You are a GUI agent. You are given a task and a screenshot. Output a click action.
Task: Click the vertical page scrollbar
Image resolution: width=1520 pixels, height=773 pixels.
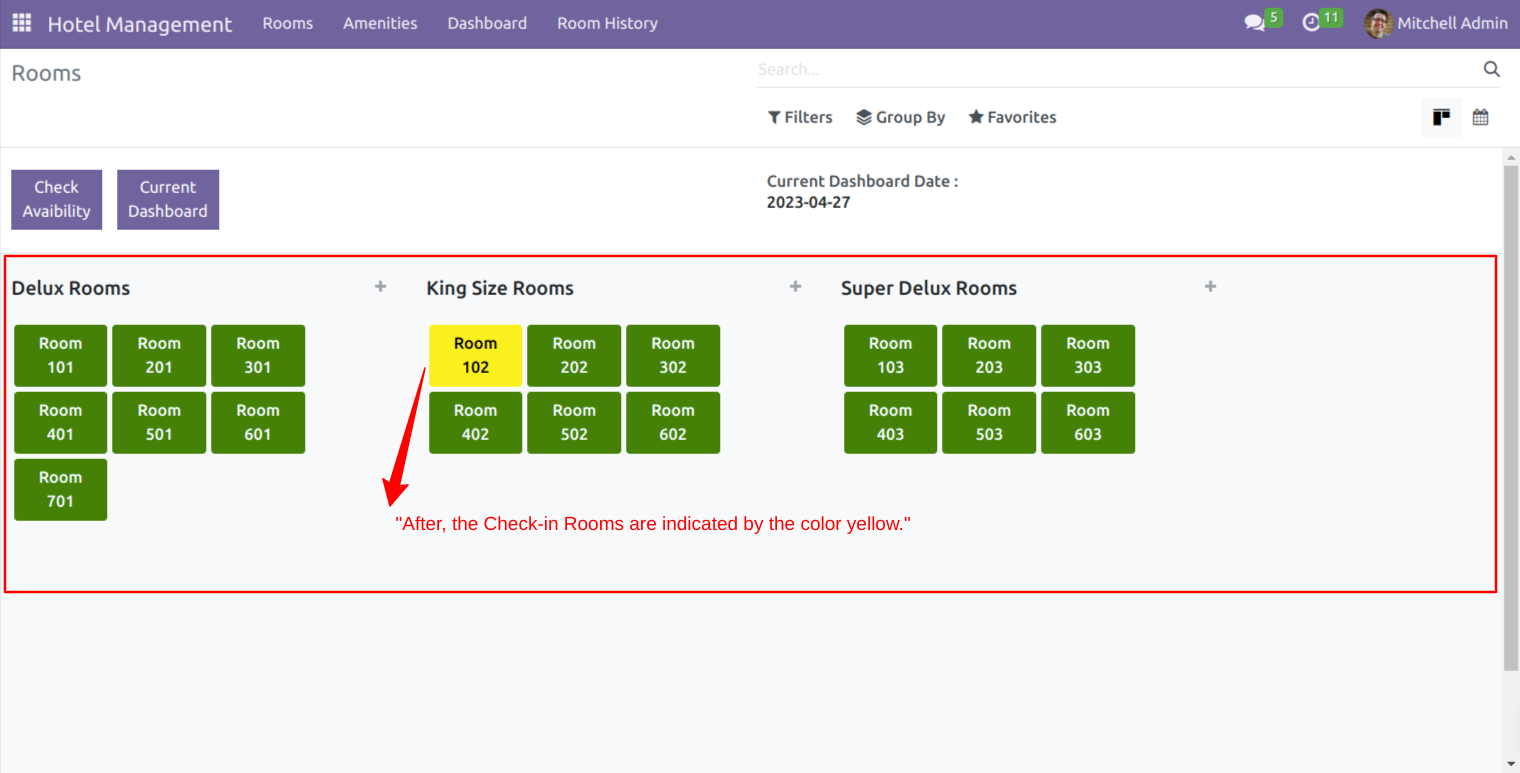(x=1511, y=420)
